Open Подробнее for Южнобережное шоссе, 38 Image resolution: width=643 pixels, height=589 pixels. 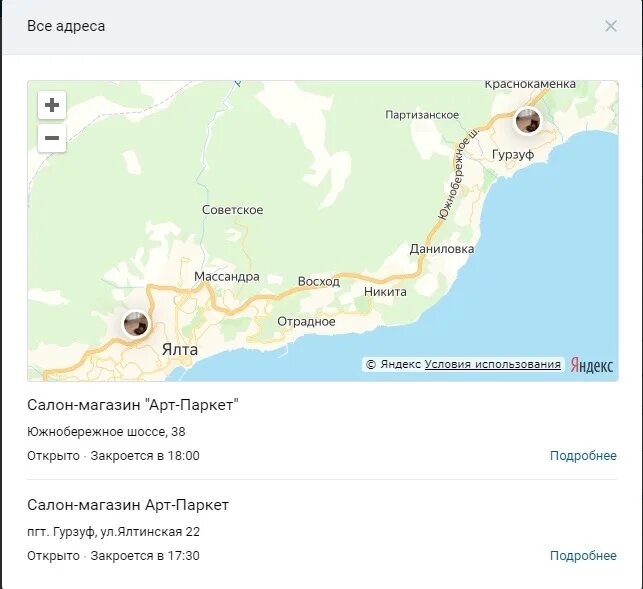(583, 456)
